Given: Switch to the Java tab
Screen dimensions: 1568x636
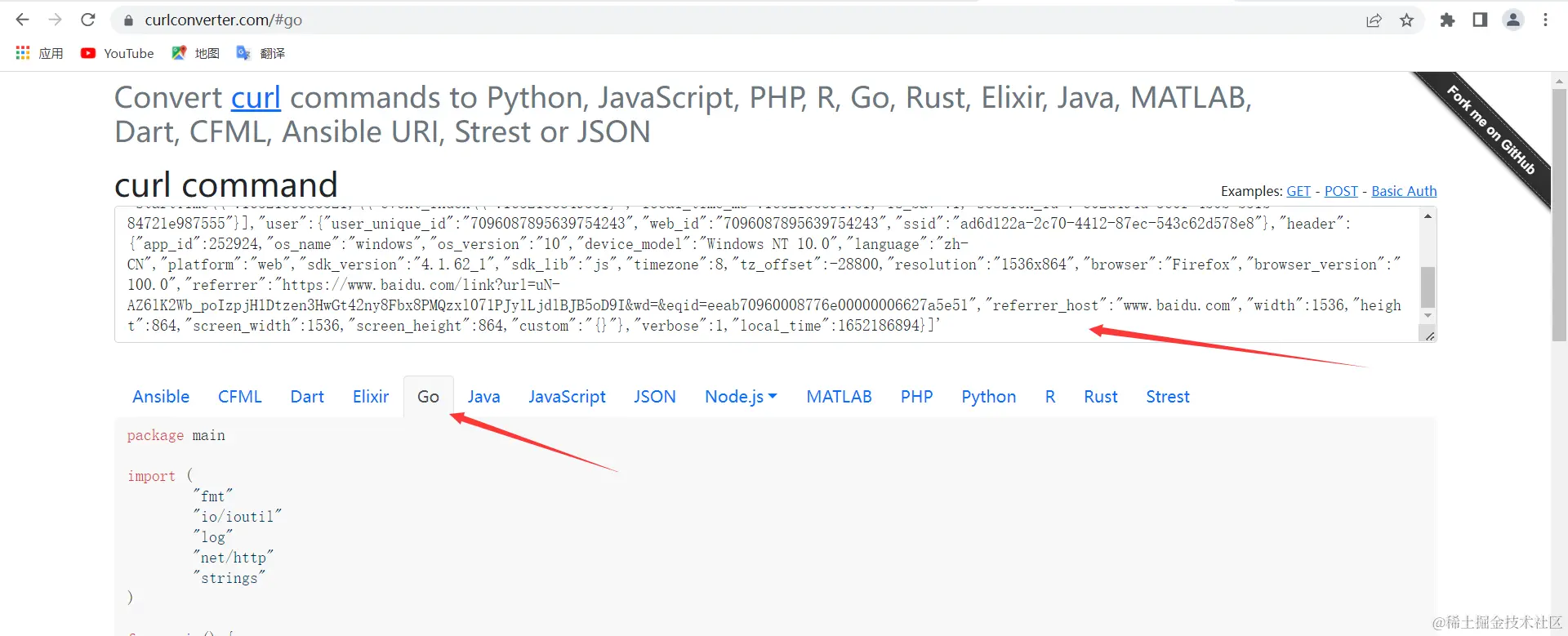Looking at the screenshot, I should [483, 397].
